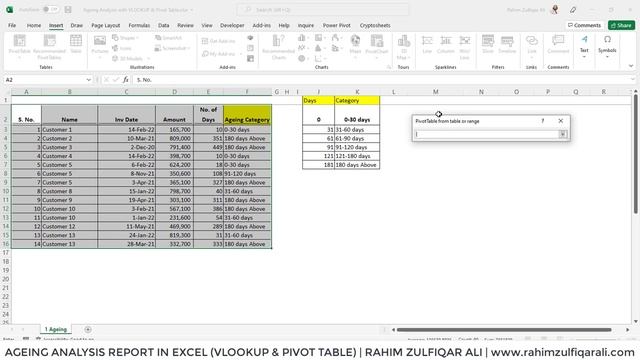Click Get Add-ins

[219, 41]
